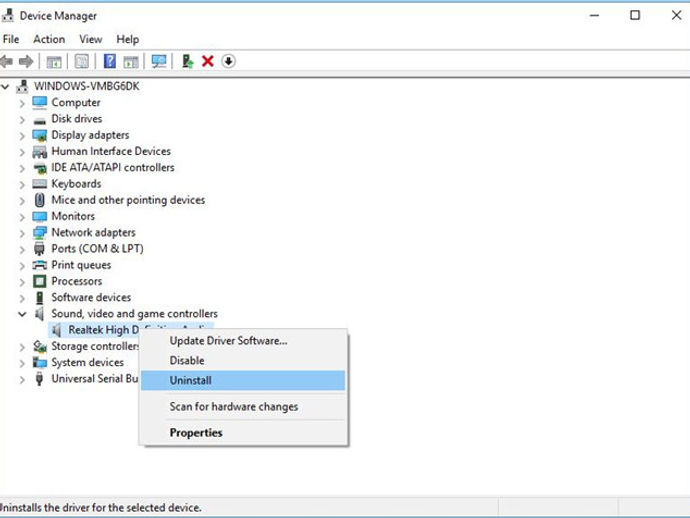Screen dimensions: 690x518
Task: Click the Action Pane toggle toolbar icon
Action: (131, 62)
